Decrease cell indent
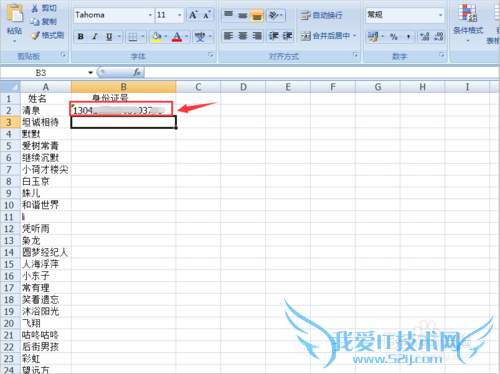This screenshot has height=374, width=500. pos(273,36)
